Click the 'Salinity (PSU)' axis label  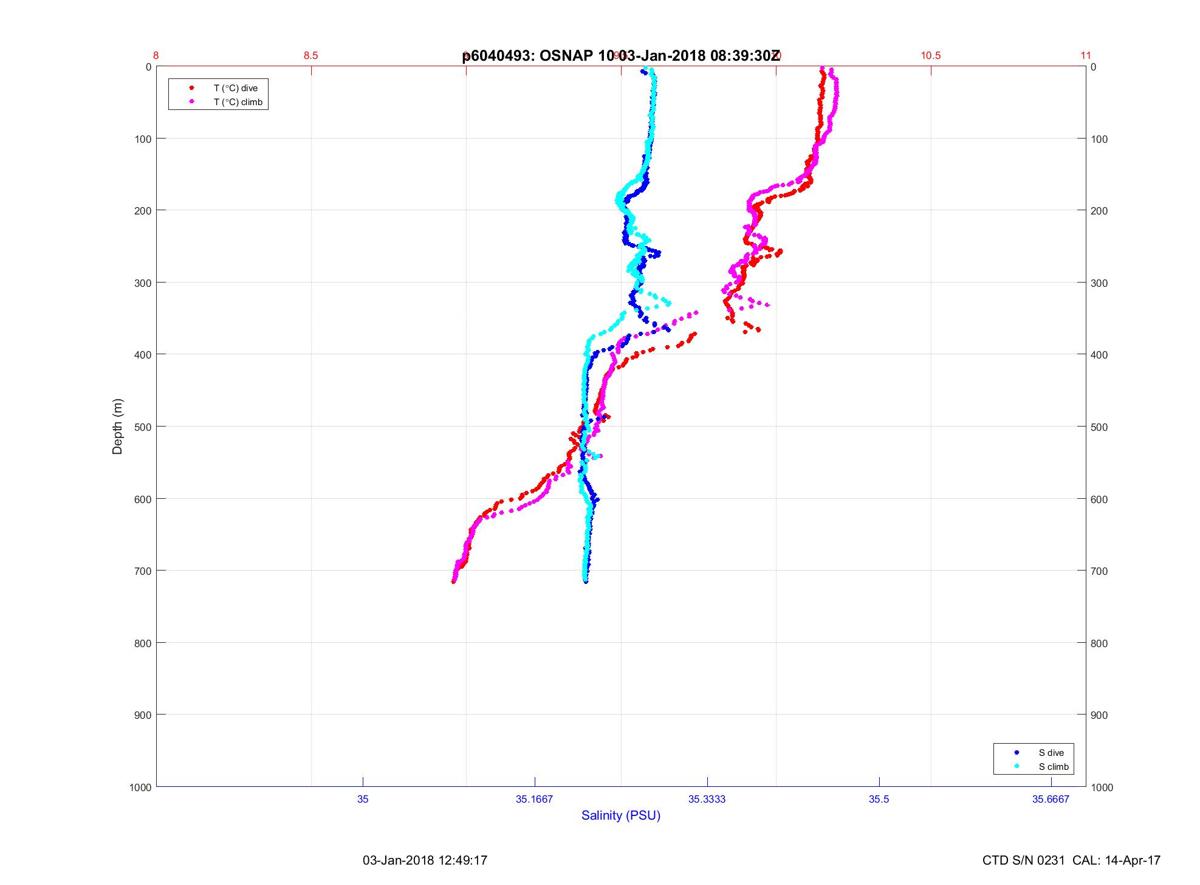621,816
